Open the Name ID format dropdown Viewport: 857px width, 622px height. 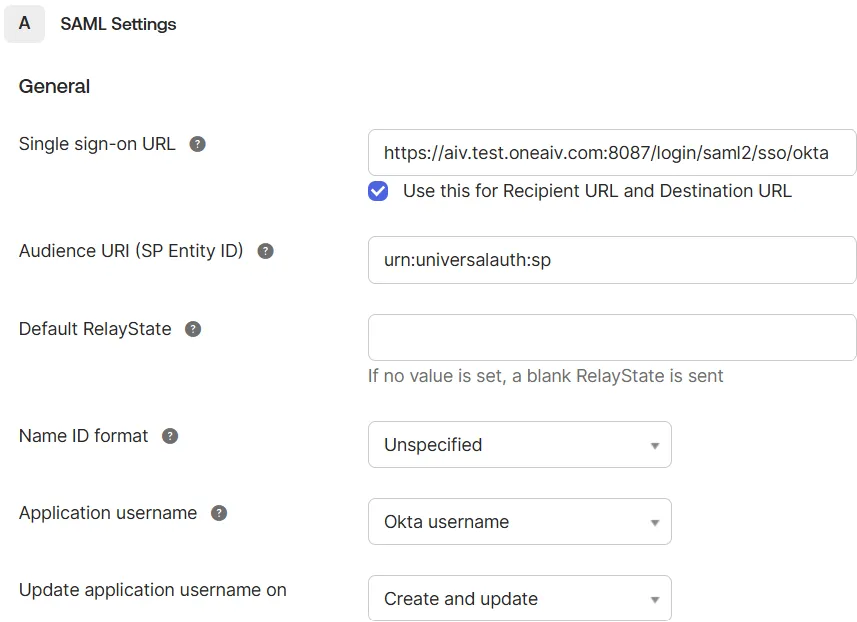click(520, 444)
